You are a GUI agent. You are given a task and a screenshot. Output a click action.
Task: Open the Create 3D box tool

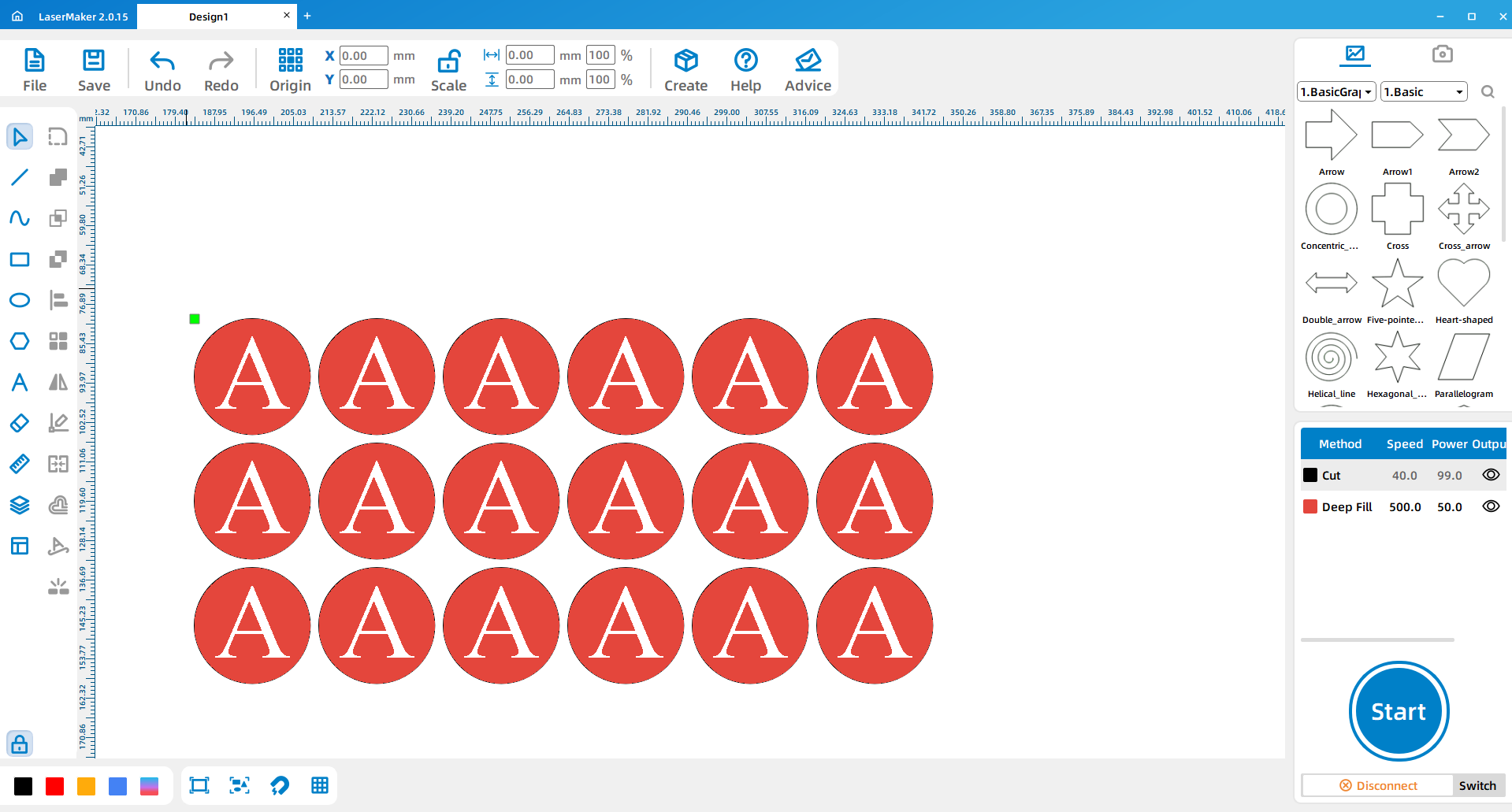685,70
